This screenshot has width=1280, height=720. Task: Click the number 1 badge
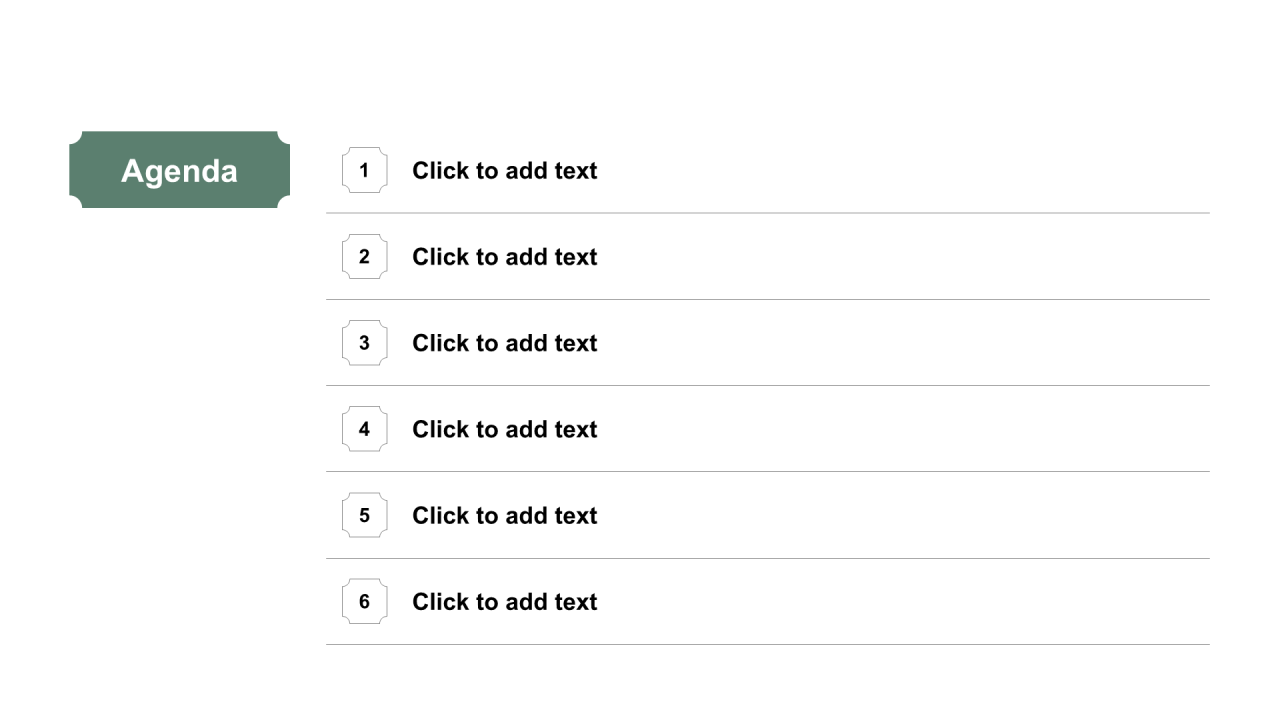pos(364,170)
